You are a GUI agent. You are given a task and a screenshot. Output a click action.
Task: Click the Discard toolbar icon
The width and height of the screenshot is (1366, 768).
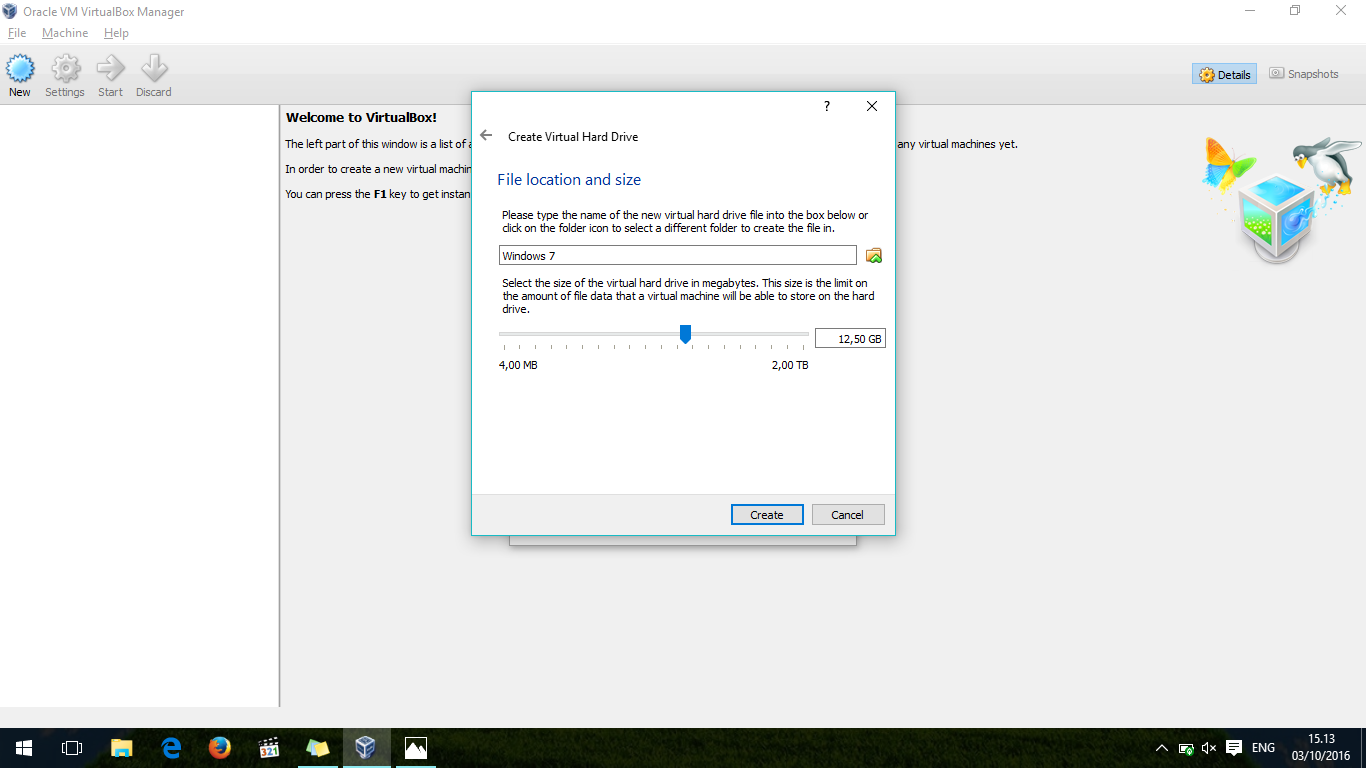click(x=154, y=76)
